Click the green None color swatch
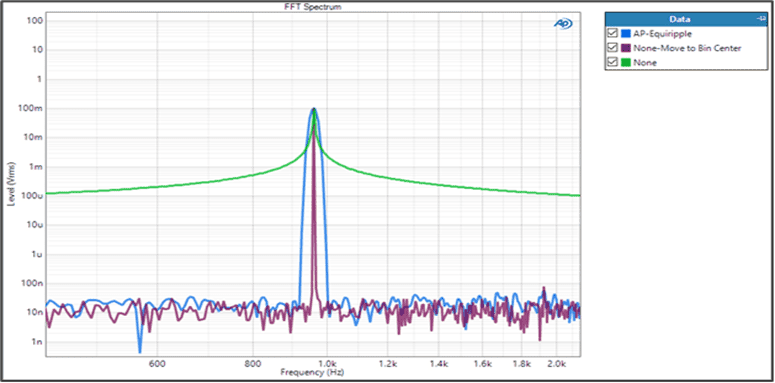 626,62
